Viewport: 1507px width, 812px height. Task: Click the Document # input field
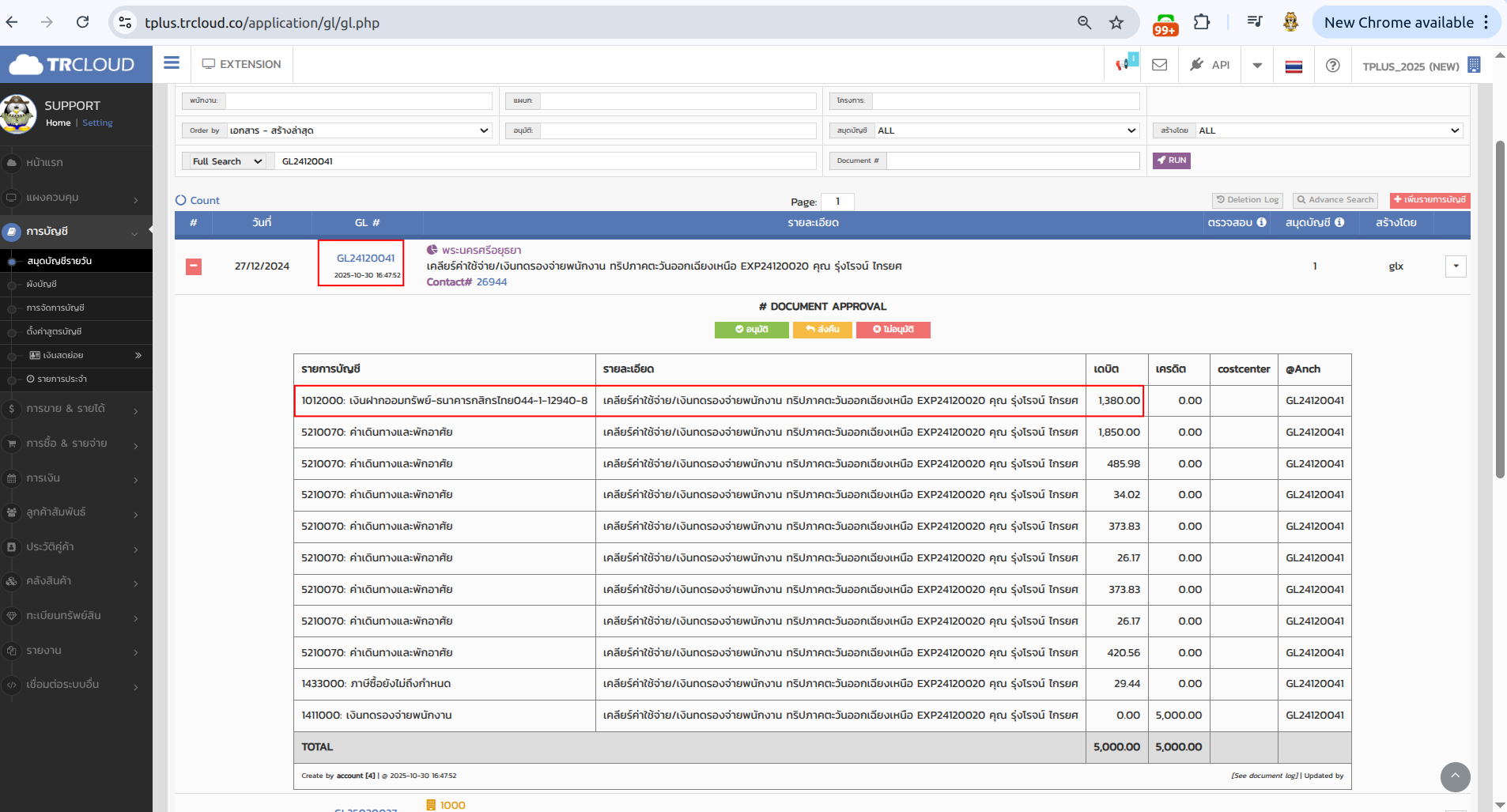point(1012,161)
